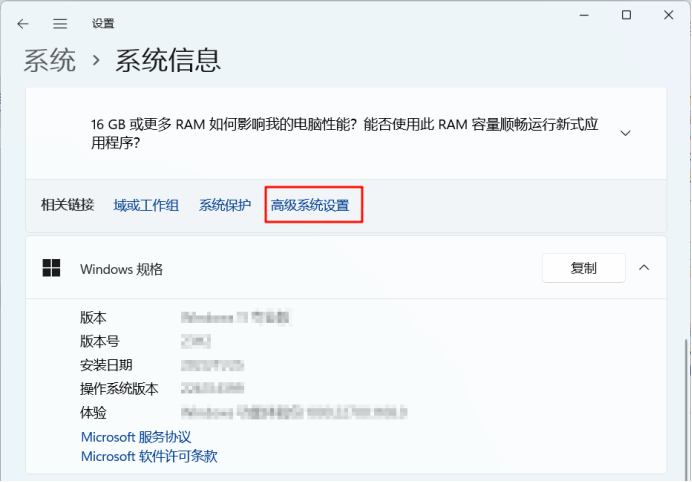This screenshot has width=692, height=482.
Task: Click the 安装日期 label
Action: pos(106,365)
